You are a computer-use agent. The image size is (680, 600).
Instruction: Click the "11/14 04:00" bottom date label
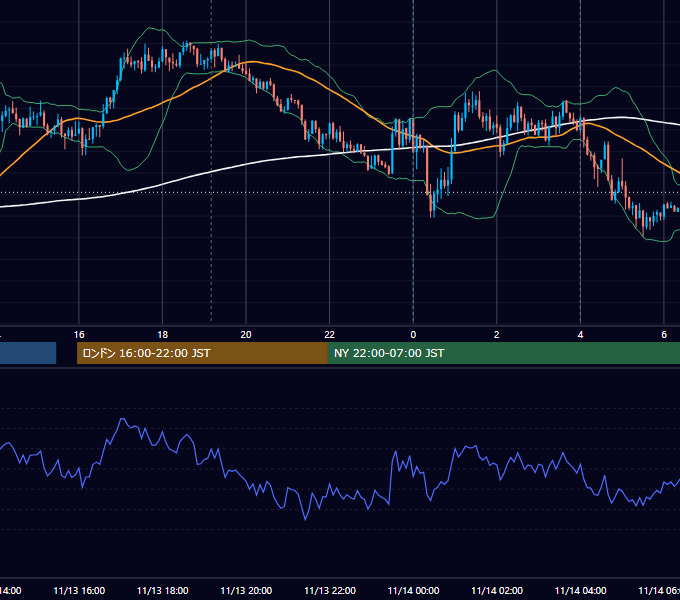[581, 591]
